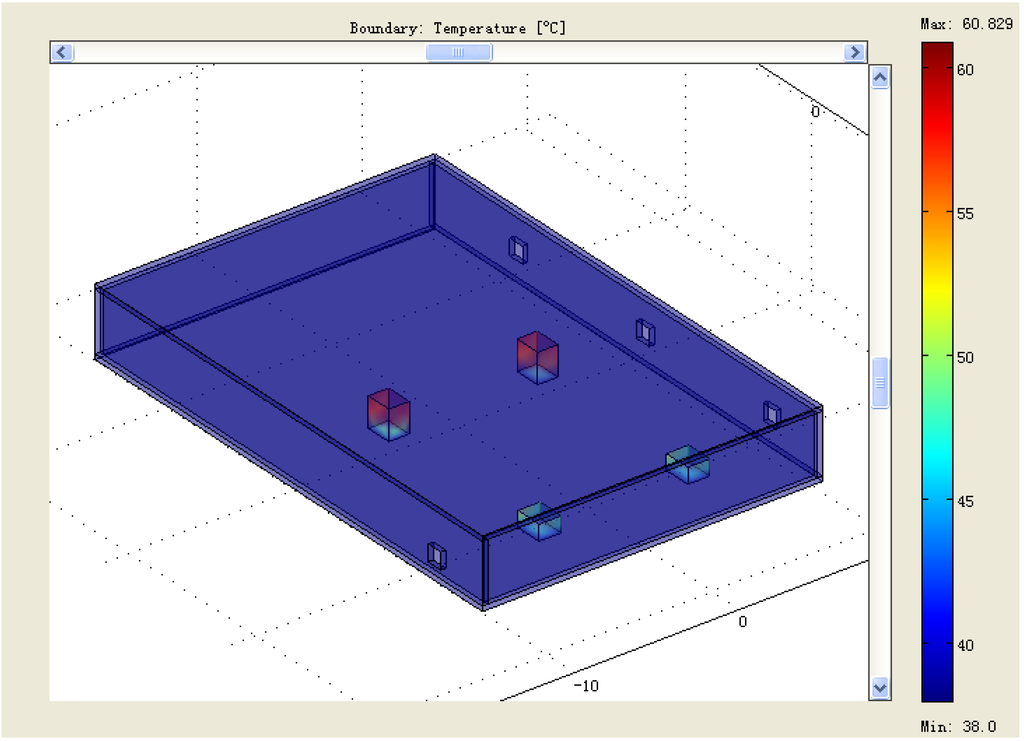
Task: Click the vertical scrollbar down arrow
Action: tap(880, 687)
